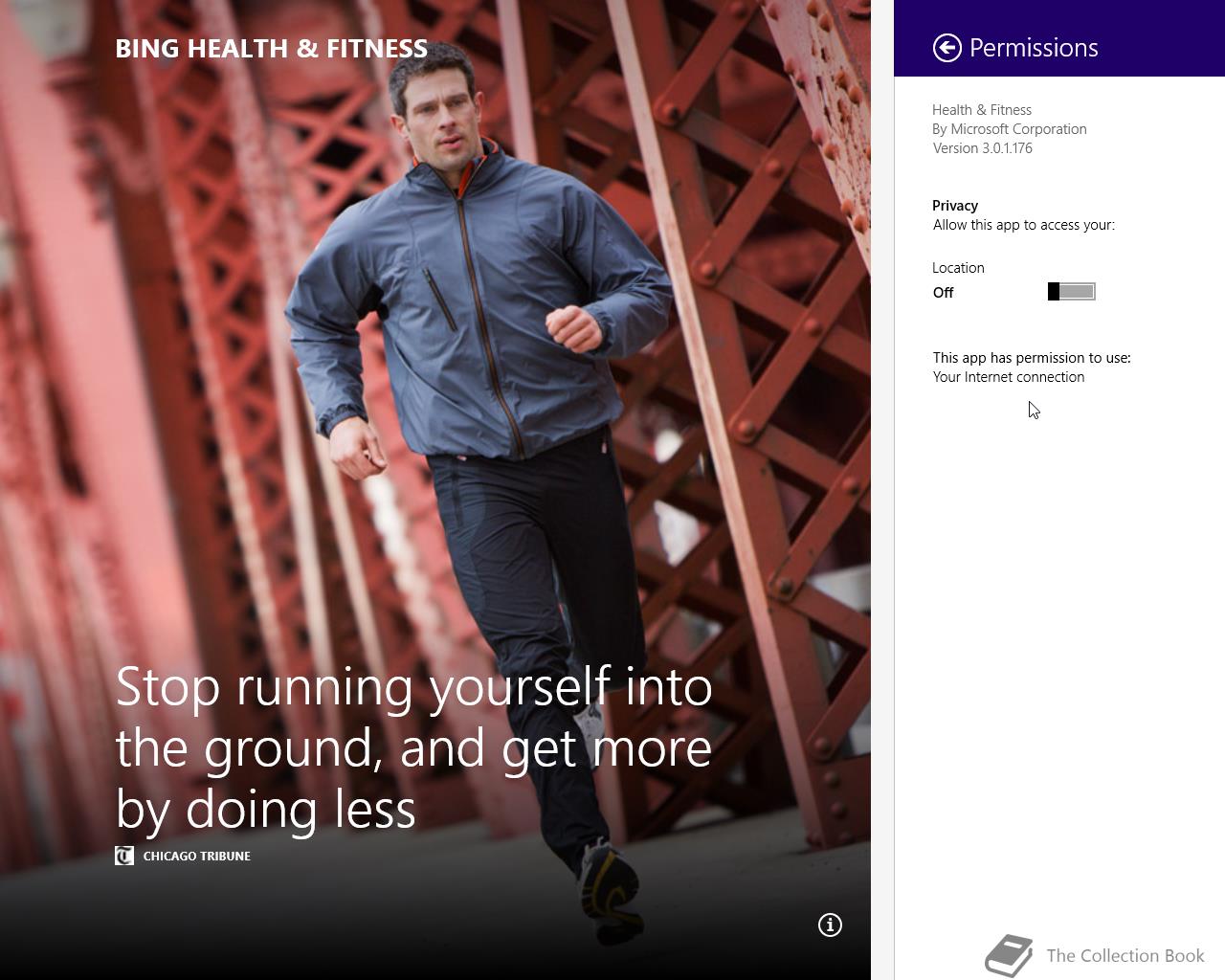Click the Chicago Tribune logo icon
This screenshot has width=1225, height=980.
click(x=124, y=856)
